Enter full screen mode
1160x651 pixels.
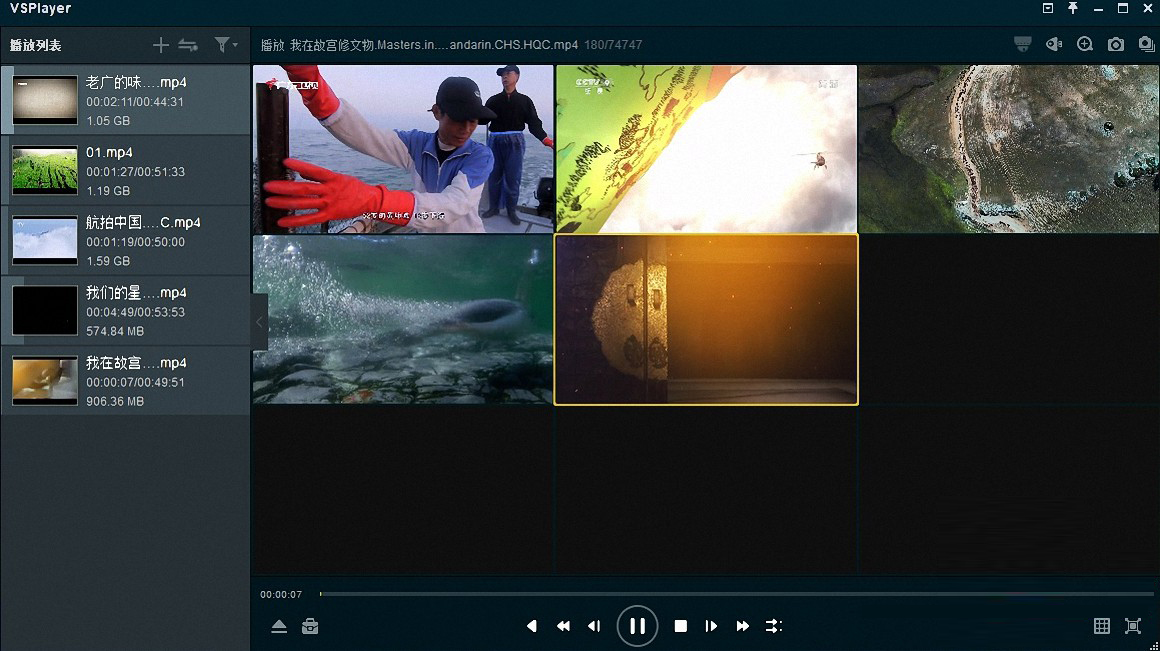[x=1133, y=626]
